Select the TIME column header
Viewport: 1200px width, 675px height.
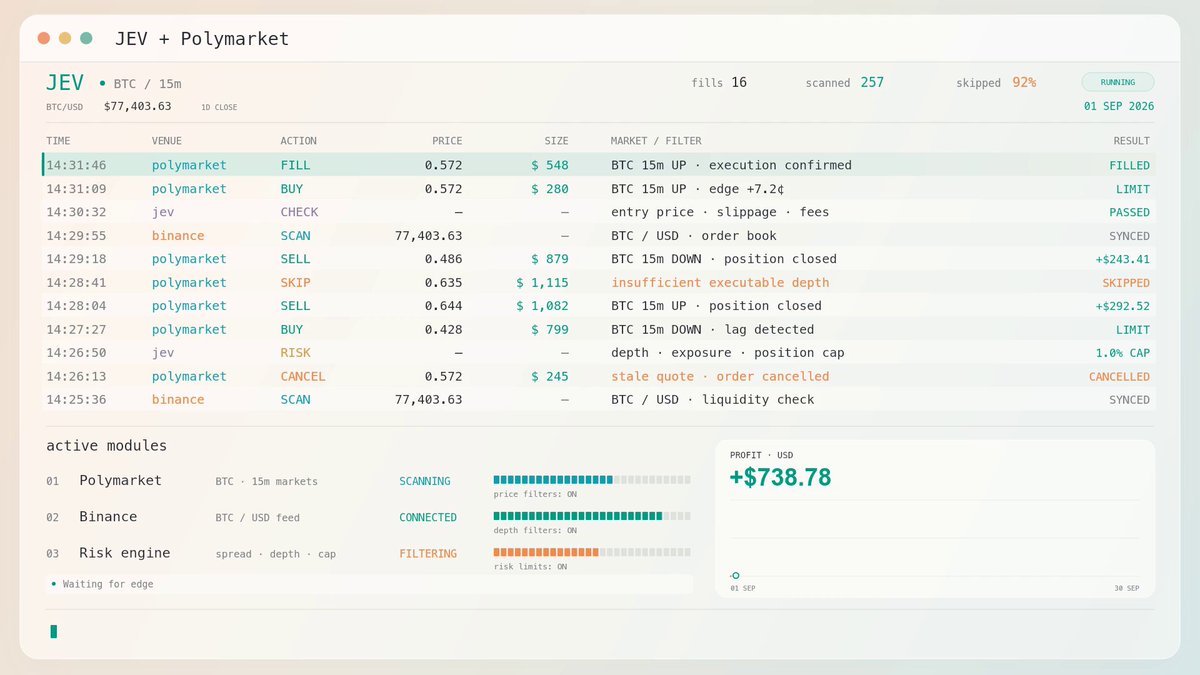point(58,141)
